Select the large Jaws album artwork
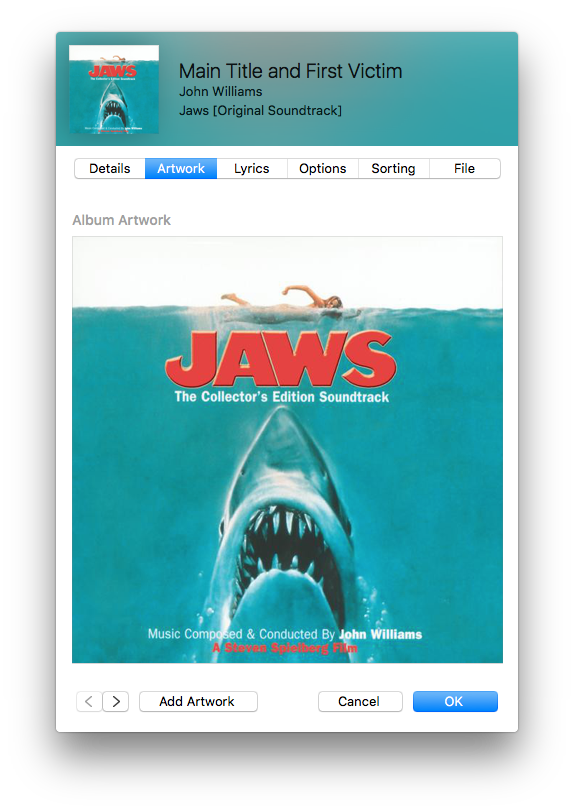Viewport: 574px width, 812px height. pyautogui.click(x=287, y=450)
